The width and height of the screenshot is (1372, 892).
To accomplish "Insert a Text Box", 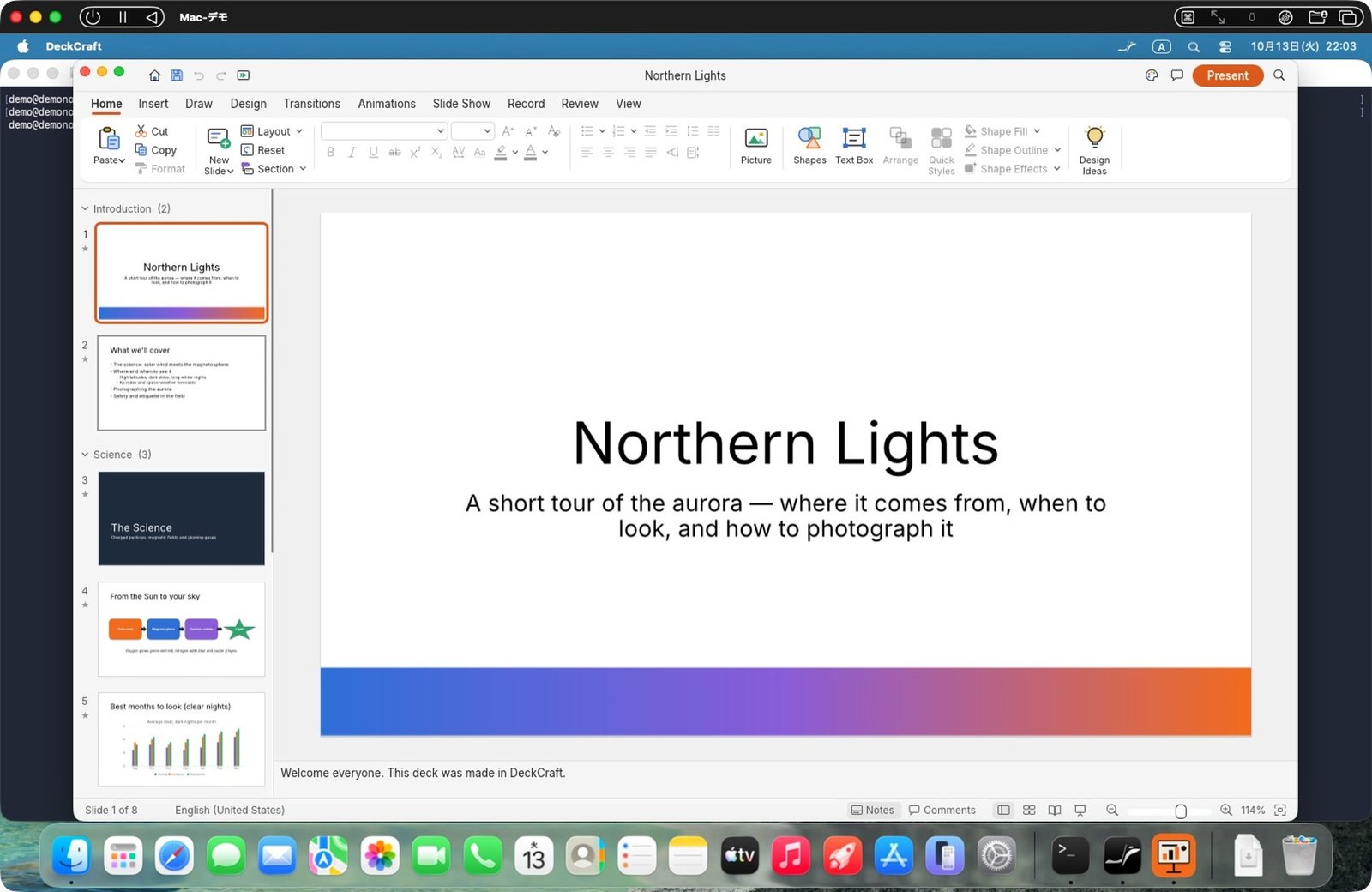I will point(854,146).
